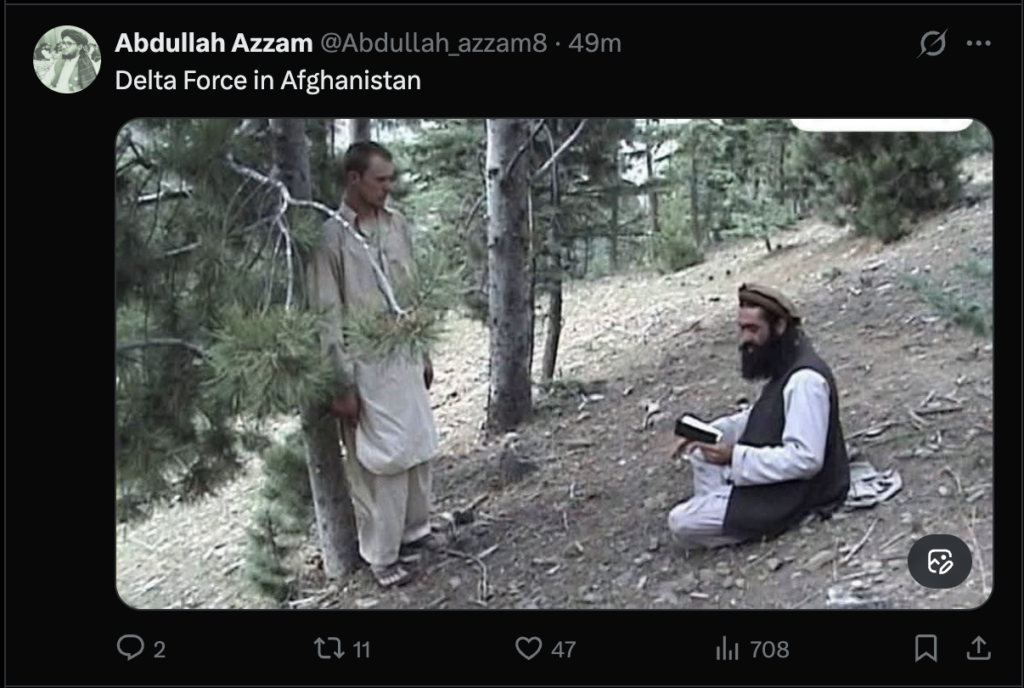Open view analytics bar chart icon
1024x688 pixels.
click(x=727, y=648)
